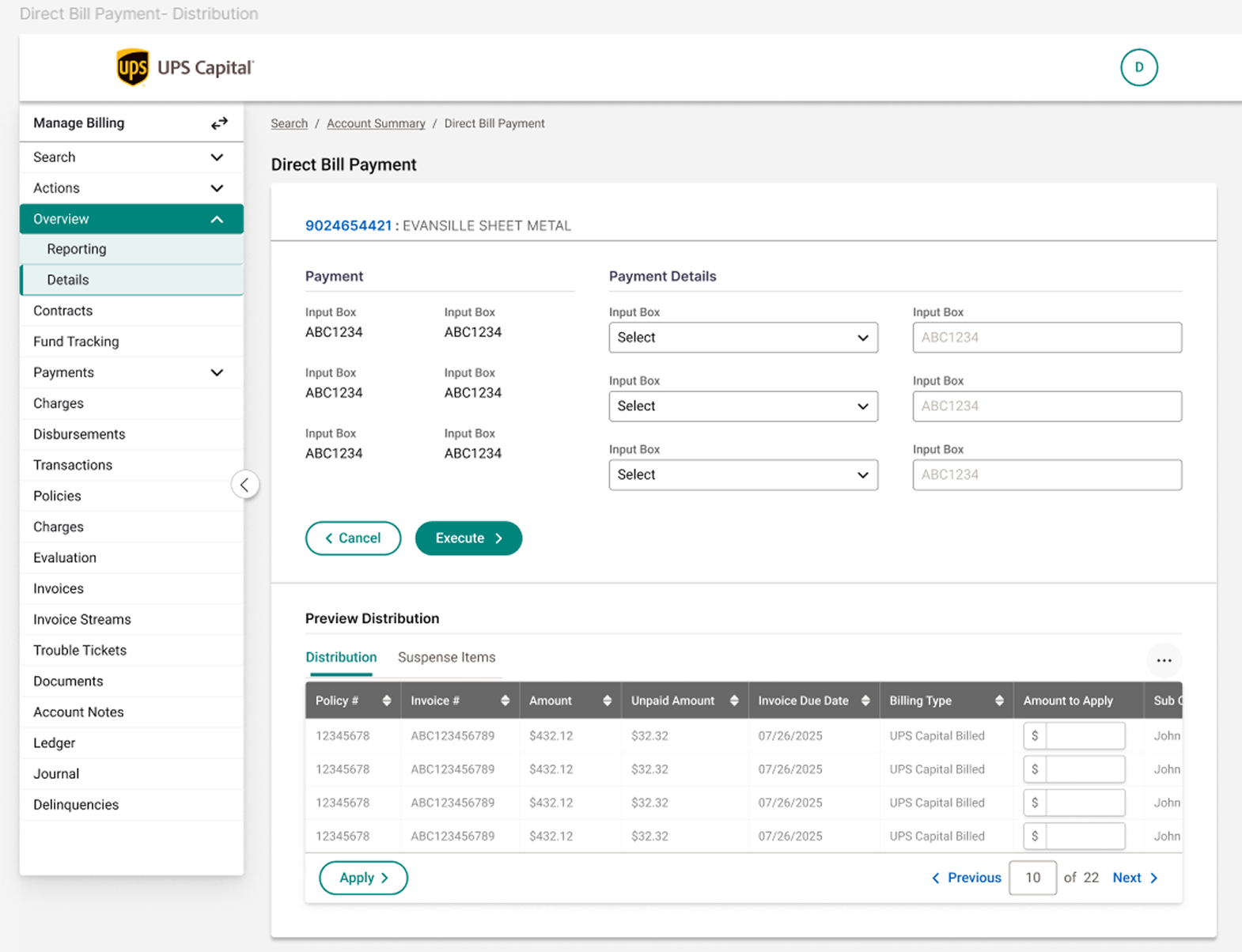Image resolution: width=1242 pixels, height=952 pixels.
Task: Click the Cancel button
Action: 353,538
